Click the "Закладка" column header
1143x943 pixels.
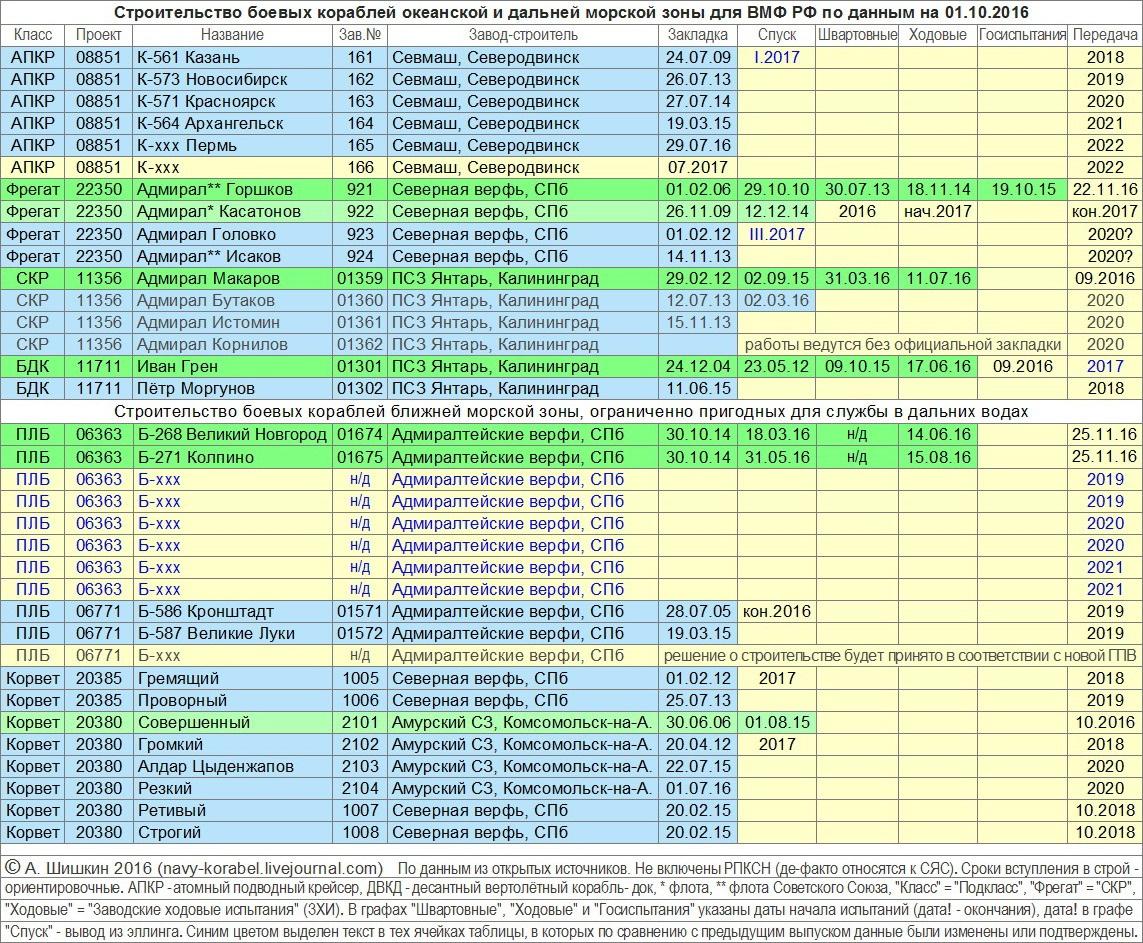click(x=698, y=35)
